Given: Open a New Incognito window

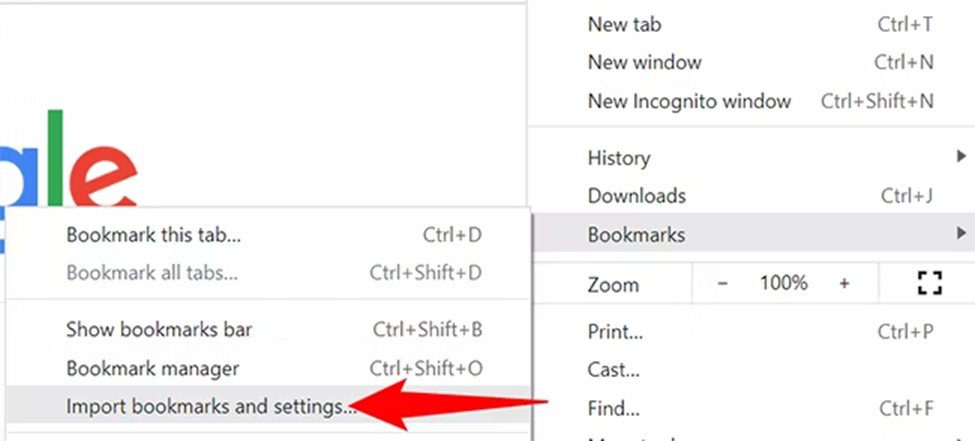Looking at the screenshot, I should click(689, 101).
